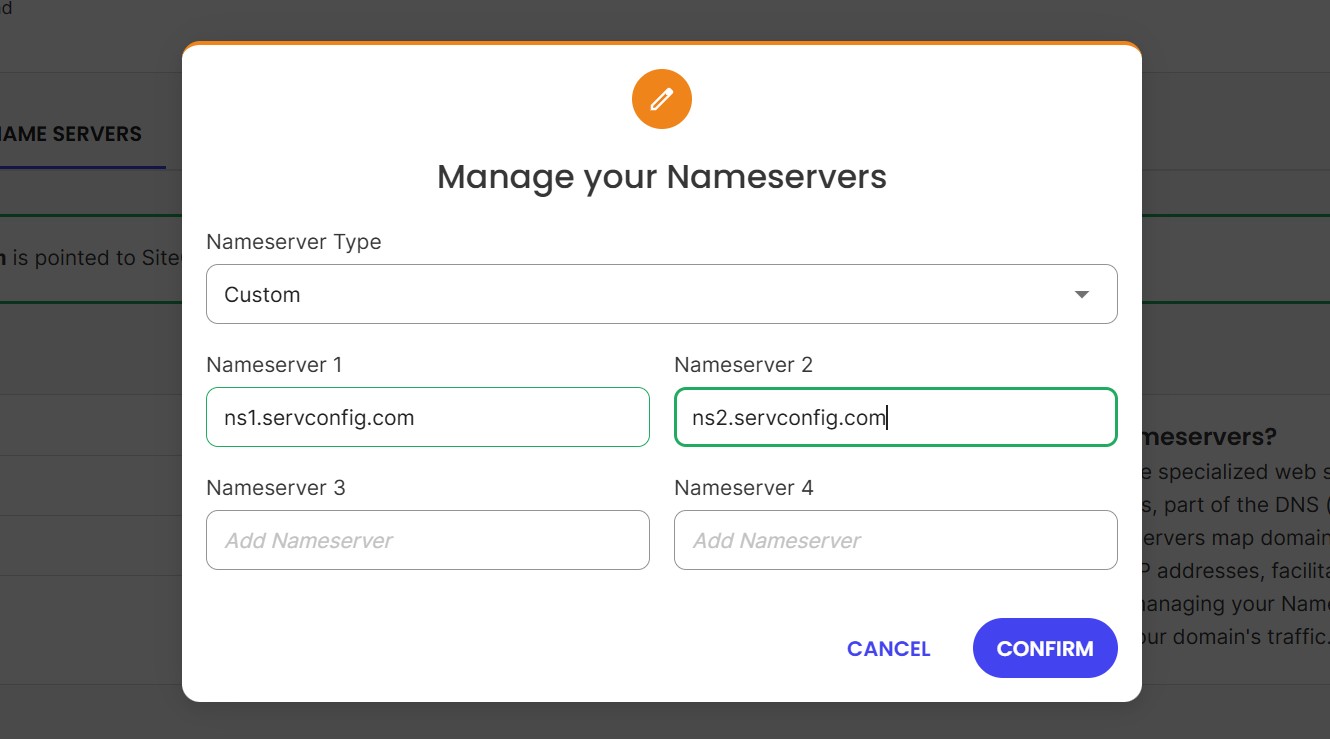Click the Nameserver 4 Add Nameserver field
The image size is (1330, 739).
point(895,540)
